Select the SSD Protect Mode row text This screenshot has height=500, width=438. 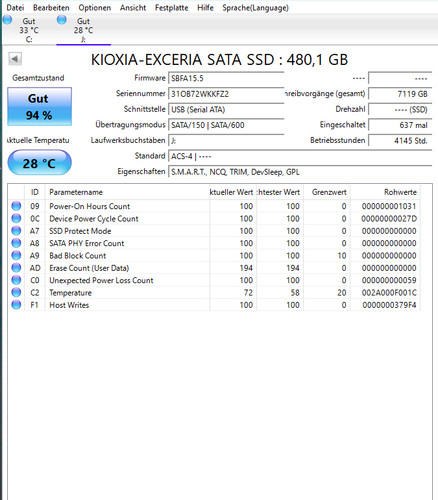pyautogui.click(x=80, y=231)
